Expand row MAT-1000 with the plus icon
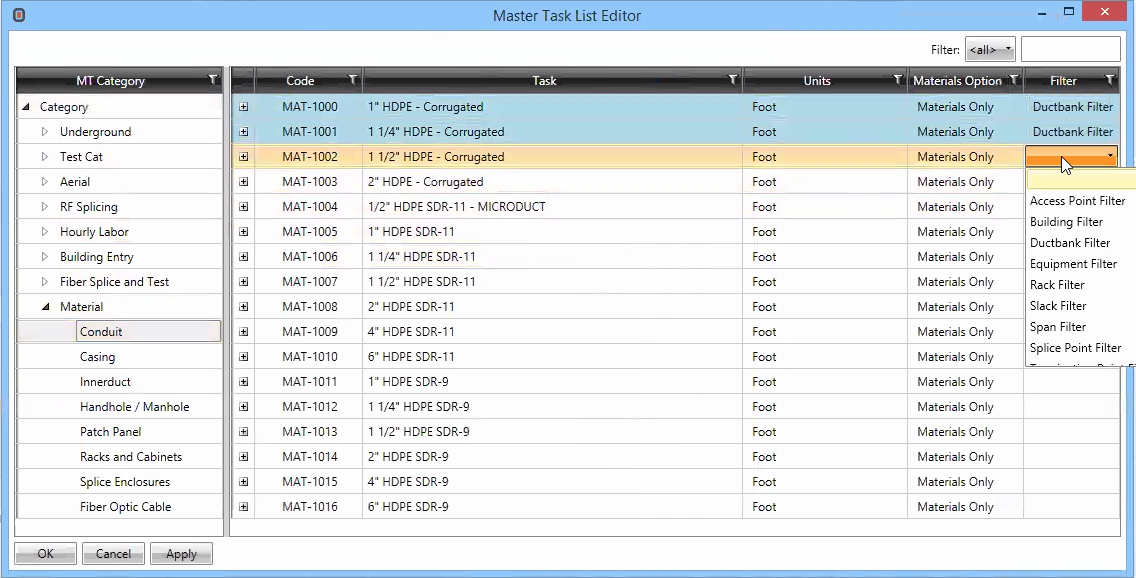Screen dimensions: 1136x578 click(x=243, y=106)
